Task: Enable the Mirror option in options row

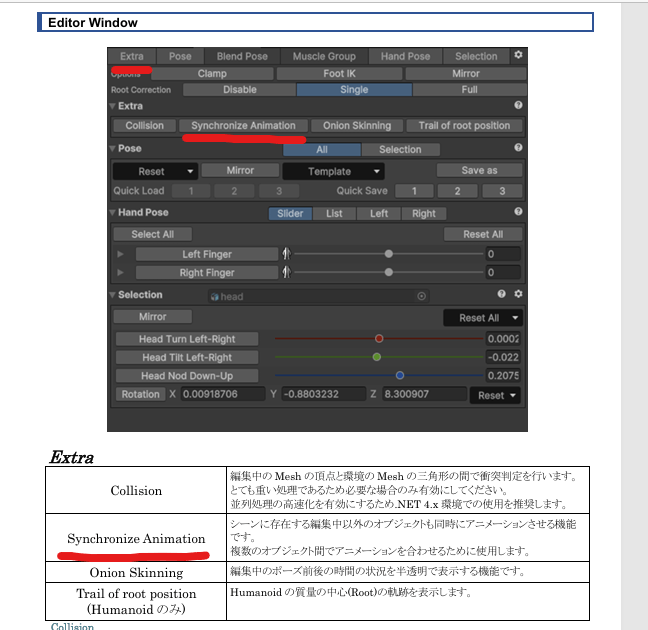Action: click(466, 74)
